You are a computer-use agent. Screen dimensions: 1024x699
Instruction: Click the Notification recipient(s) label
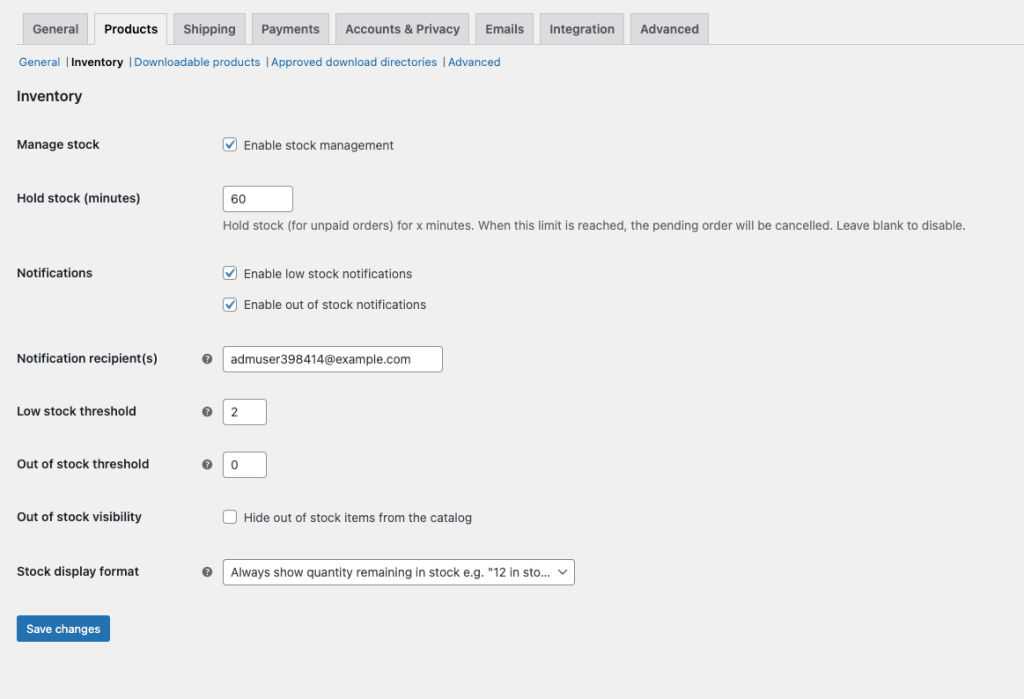tap(87, 358)
